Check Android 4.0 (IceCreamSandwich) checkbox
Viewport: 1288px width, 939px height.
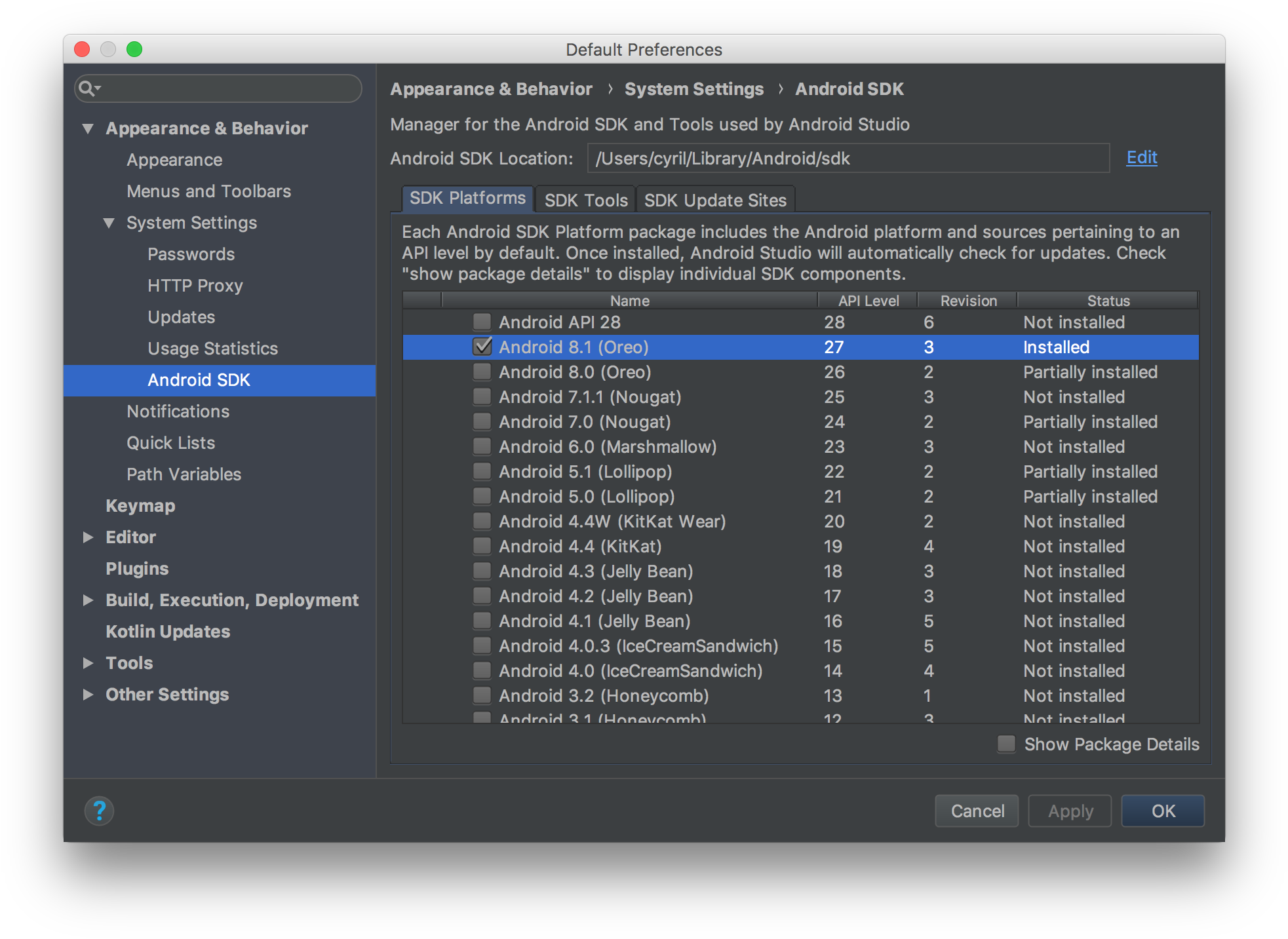pyautogui.click(x=482, y=670)
